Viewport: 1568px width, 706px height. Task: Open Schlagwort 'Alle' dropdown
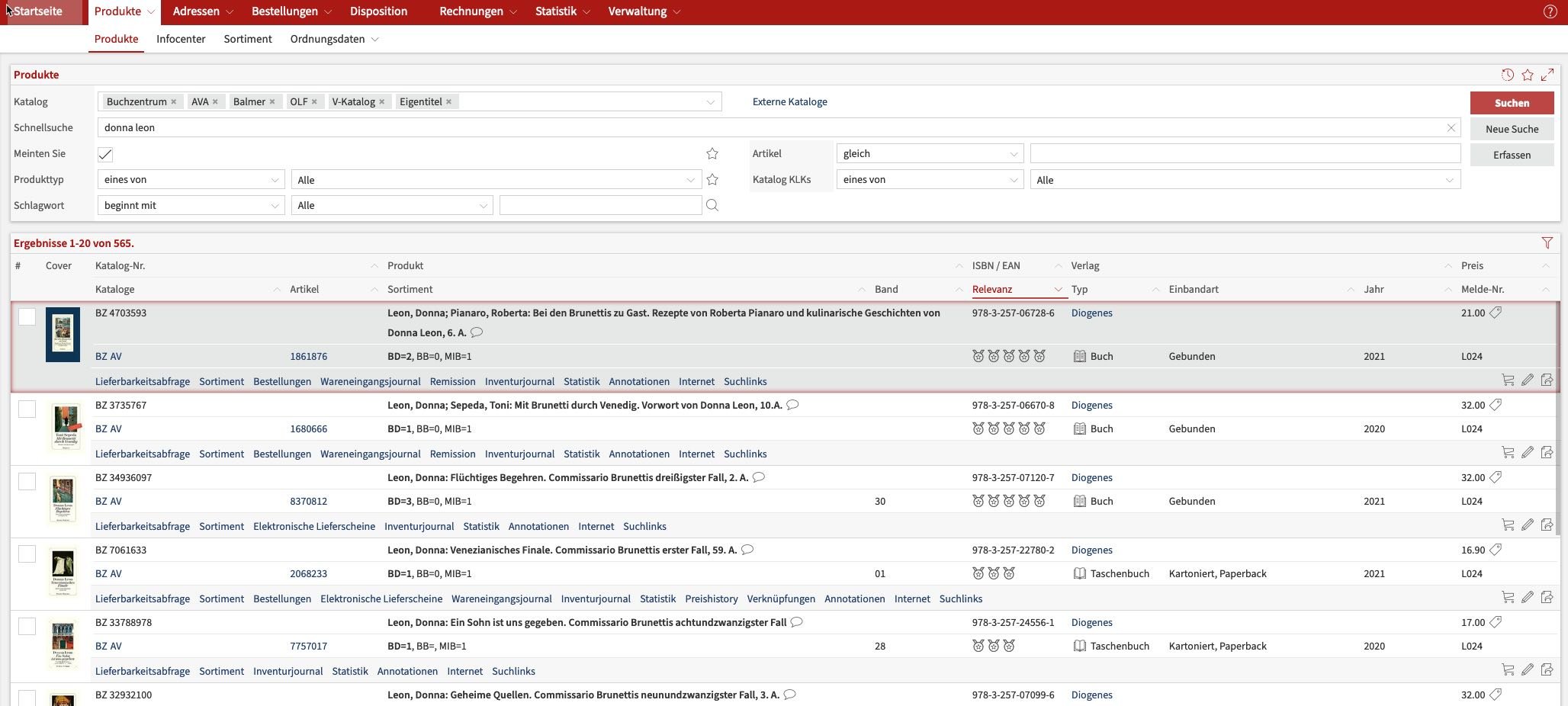click(x=392, y=206)
